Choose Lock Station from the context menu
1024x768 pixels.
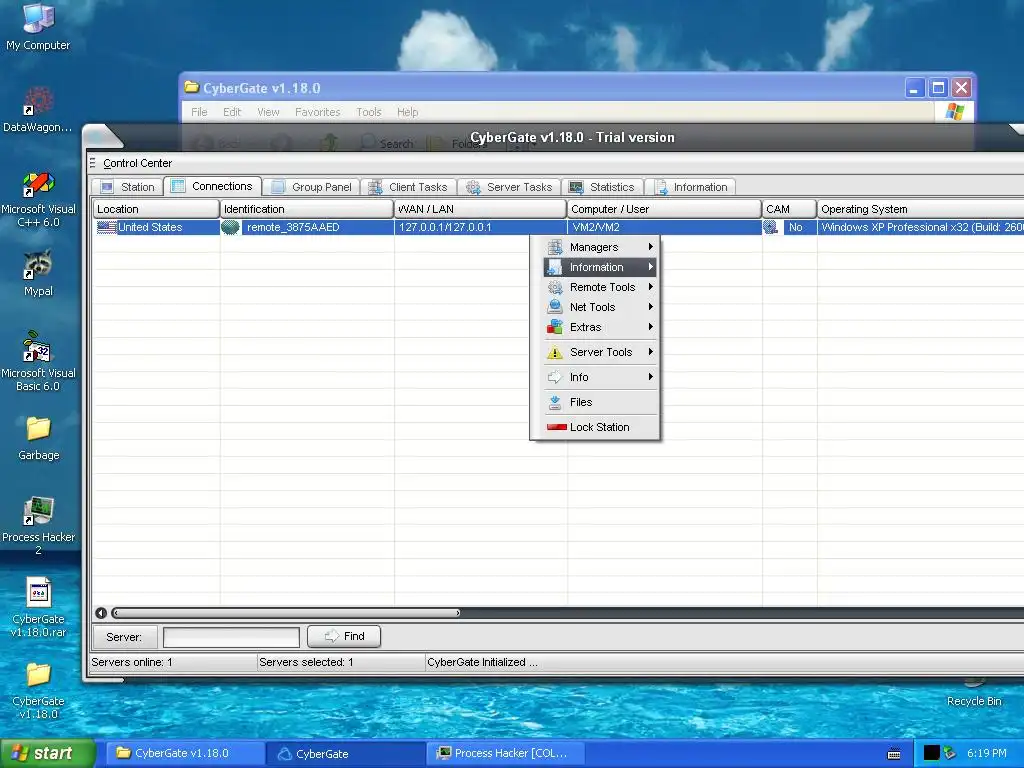pos(600,427)
